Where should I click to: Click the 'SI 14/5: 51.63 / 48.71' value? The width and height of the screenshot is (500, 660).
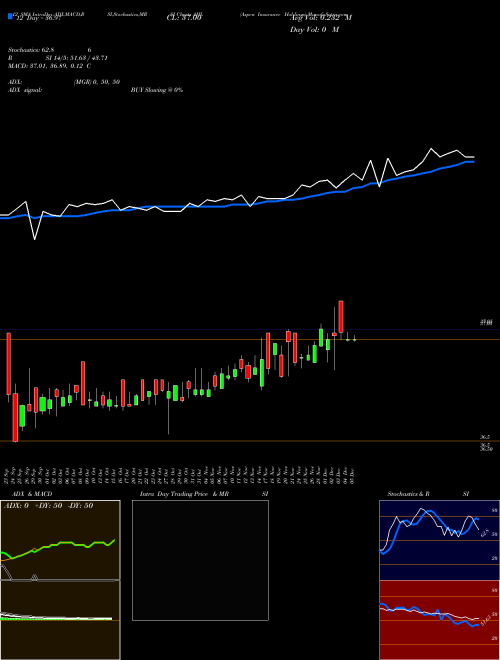tap(77, 58)
